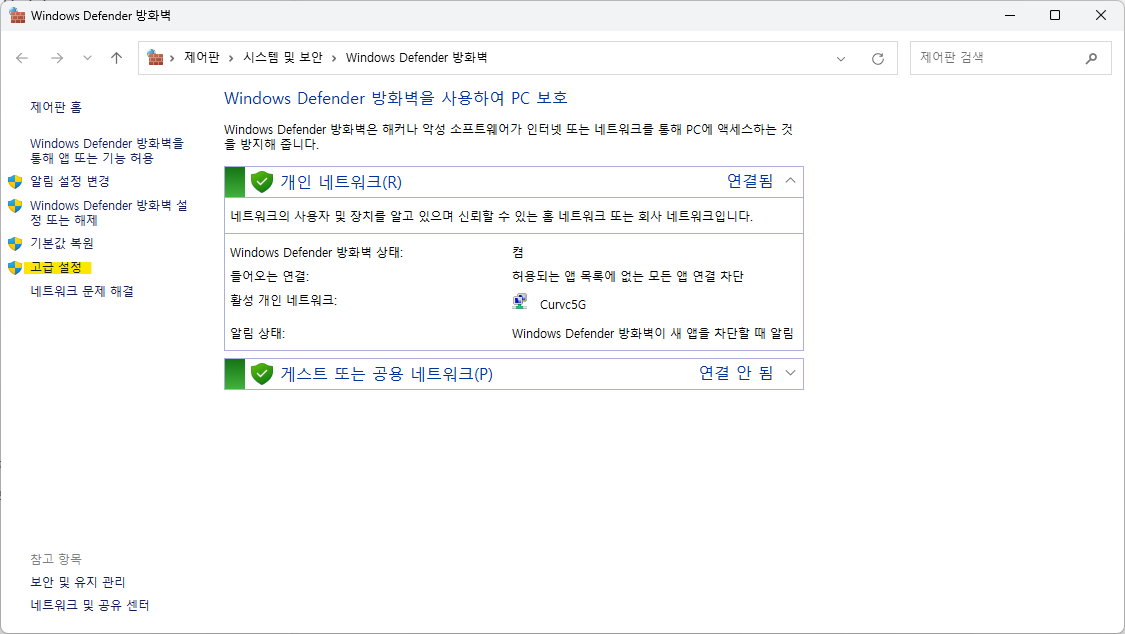Click 들어오는 연결: label
This screenshot has height=634, width=1125.
tap(269, 276)
